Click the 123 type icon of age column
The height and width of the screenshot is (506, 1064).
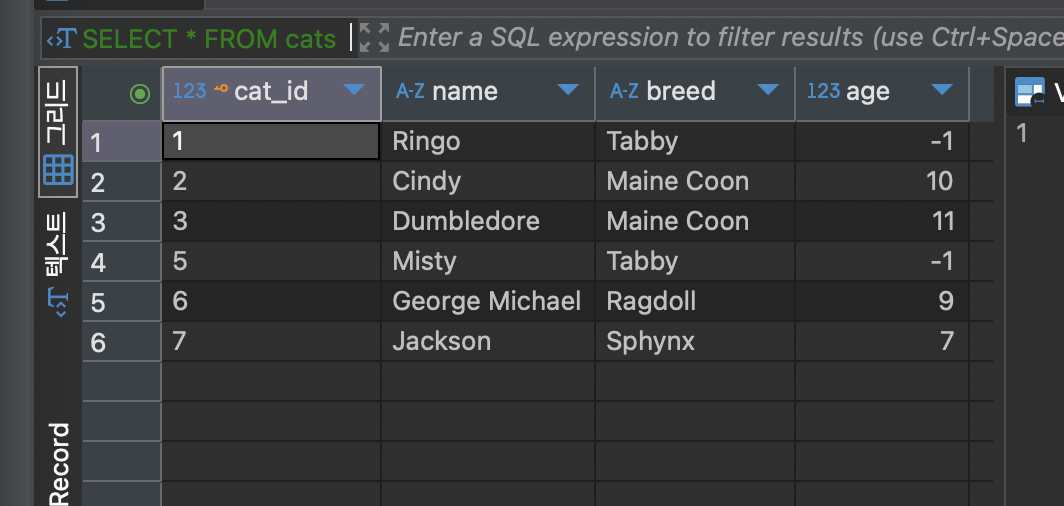(823, 92)
